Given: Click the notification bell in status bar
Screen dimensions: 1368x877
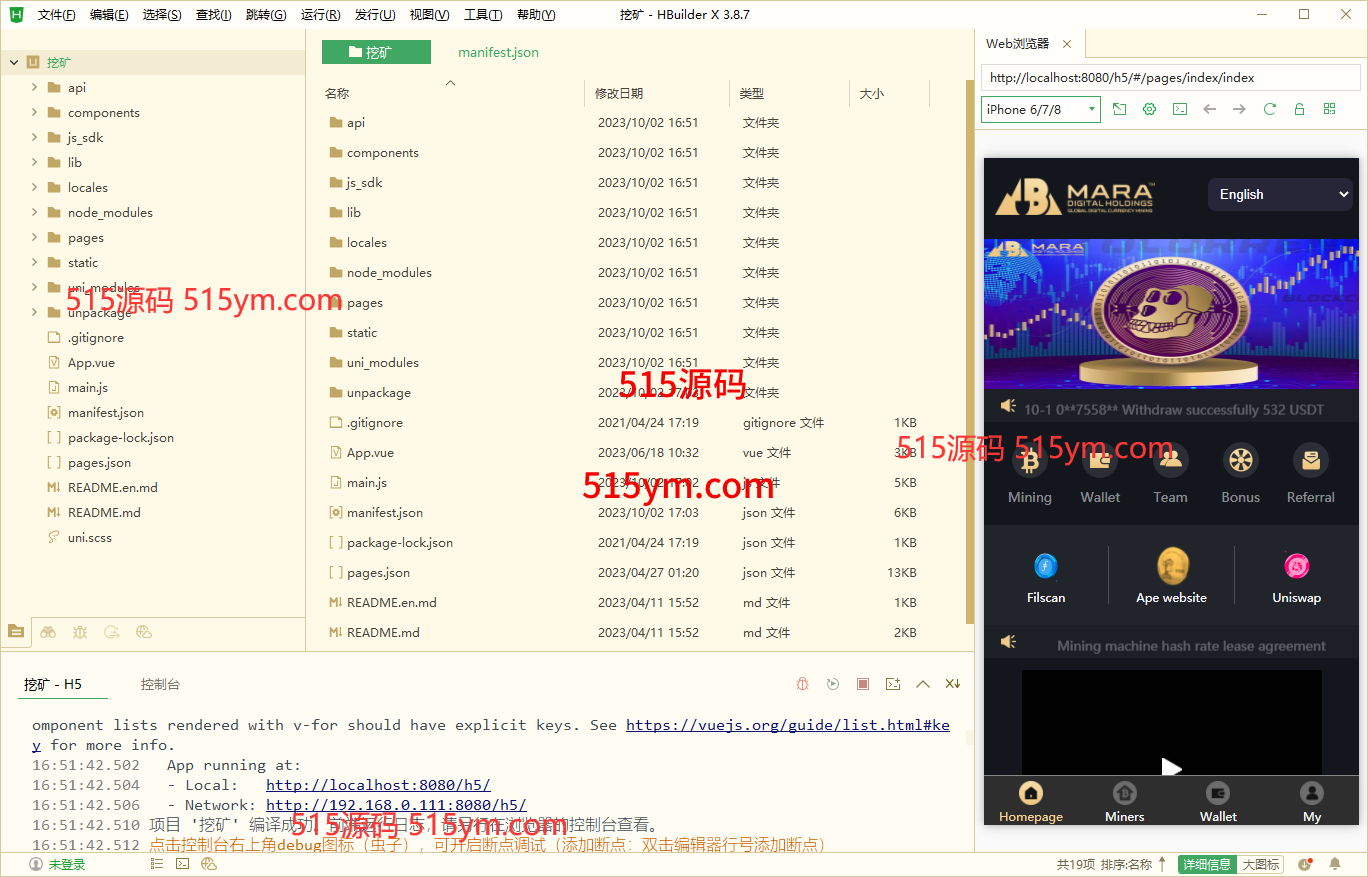Looking at the screenshot, I should [1334, 864].
